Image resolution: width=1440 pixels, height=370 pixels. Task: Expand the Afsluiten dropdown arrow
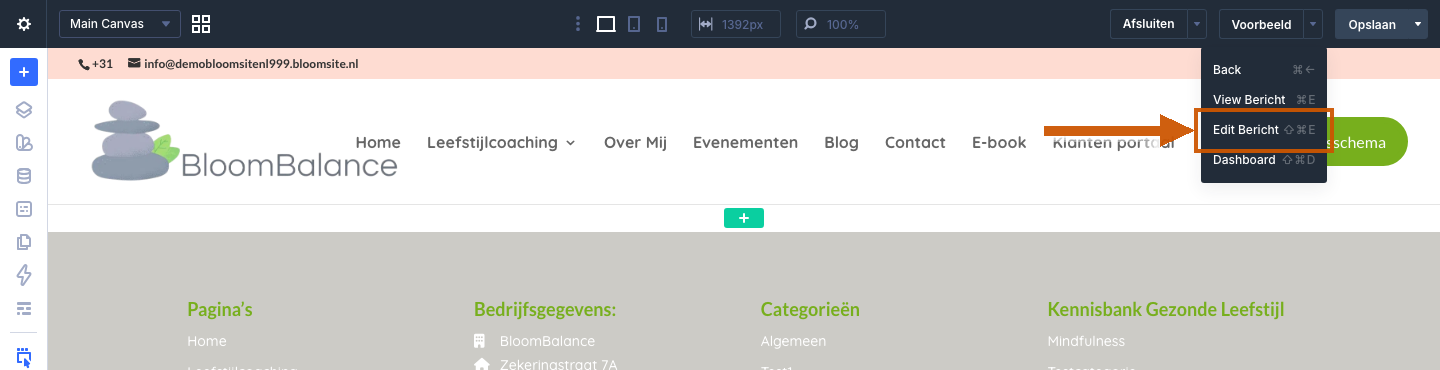[x=1197, y=24]
